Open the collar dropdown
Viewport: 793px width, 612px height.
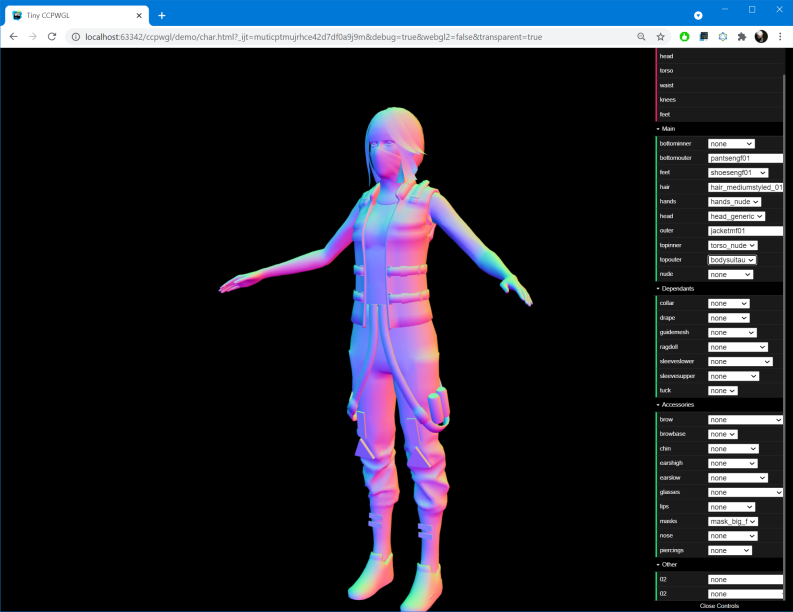(729, 303)
